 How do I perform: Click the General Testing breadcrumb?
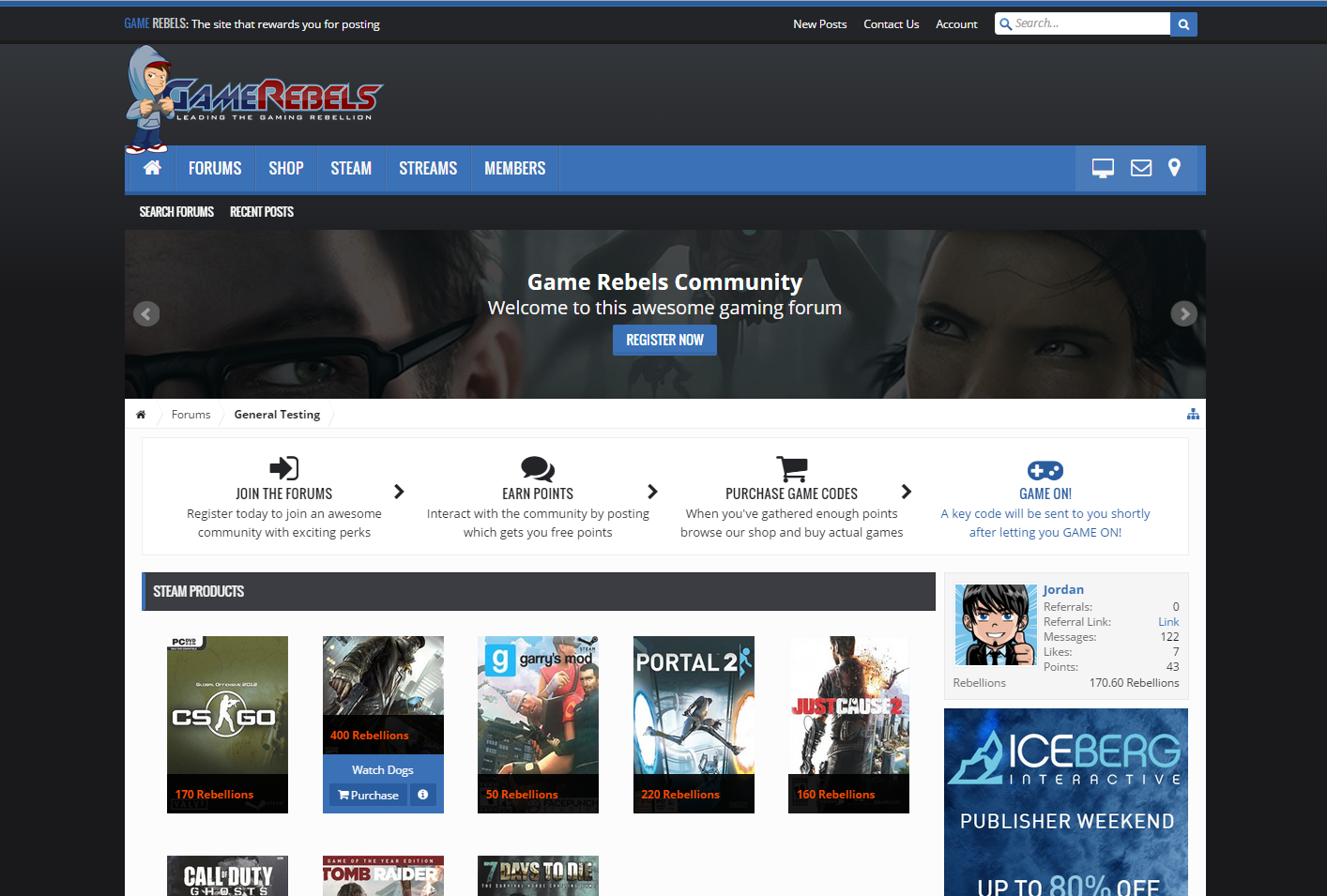click(x=277, y=415)
